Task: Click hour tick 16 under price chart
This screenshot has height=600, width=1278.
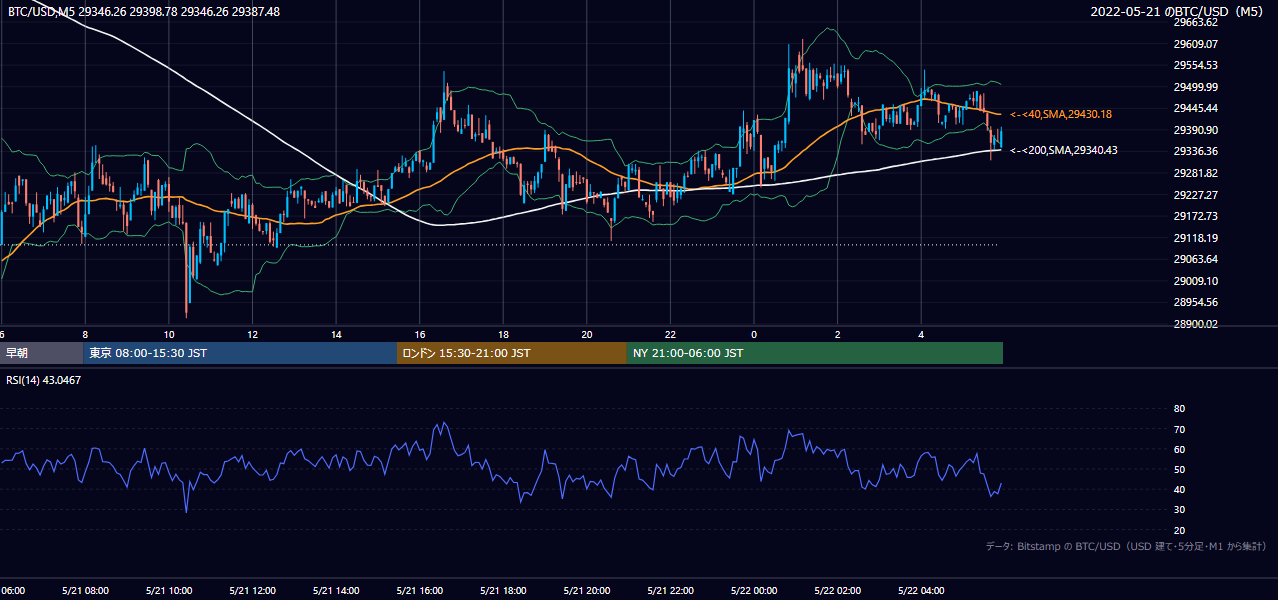Action: (420, 335)
